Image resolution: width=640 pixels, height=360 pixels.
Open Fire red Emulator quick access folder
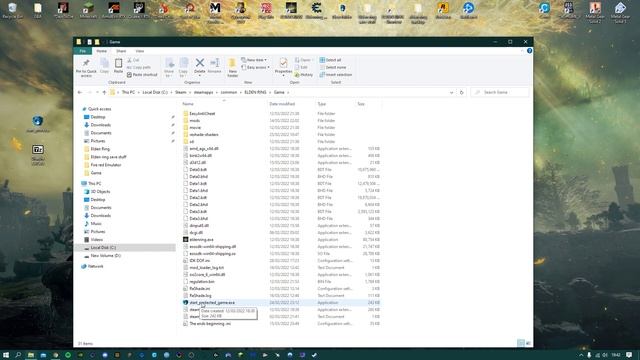click(x=106, y=165)
